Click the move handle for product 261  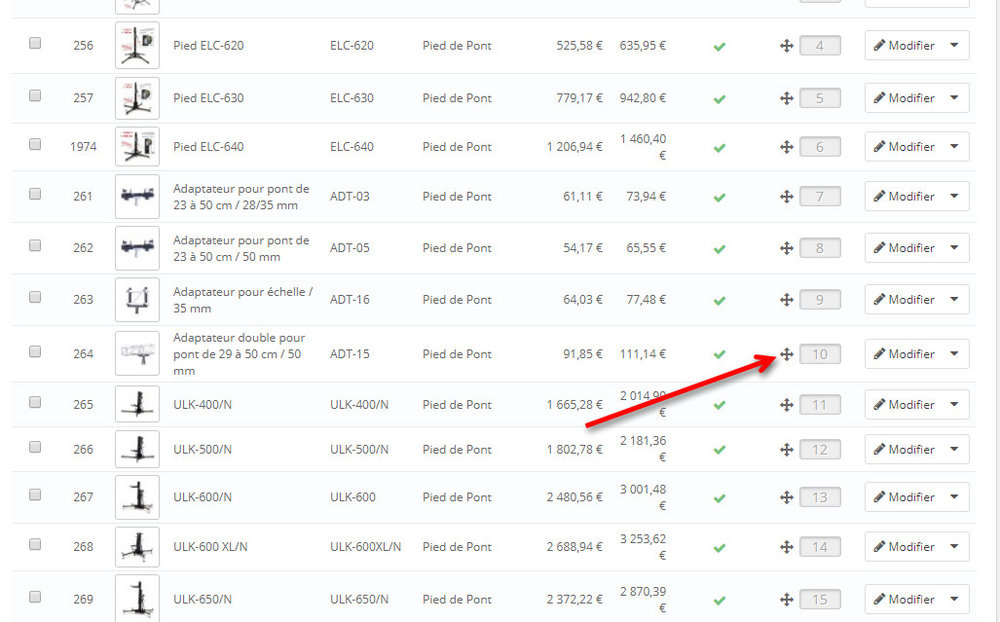pyautogui.click(x=786, y=196)
